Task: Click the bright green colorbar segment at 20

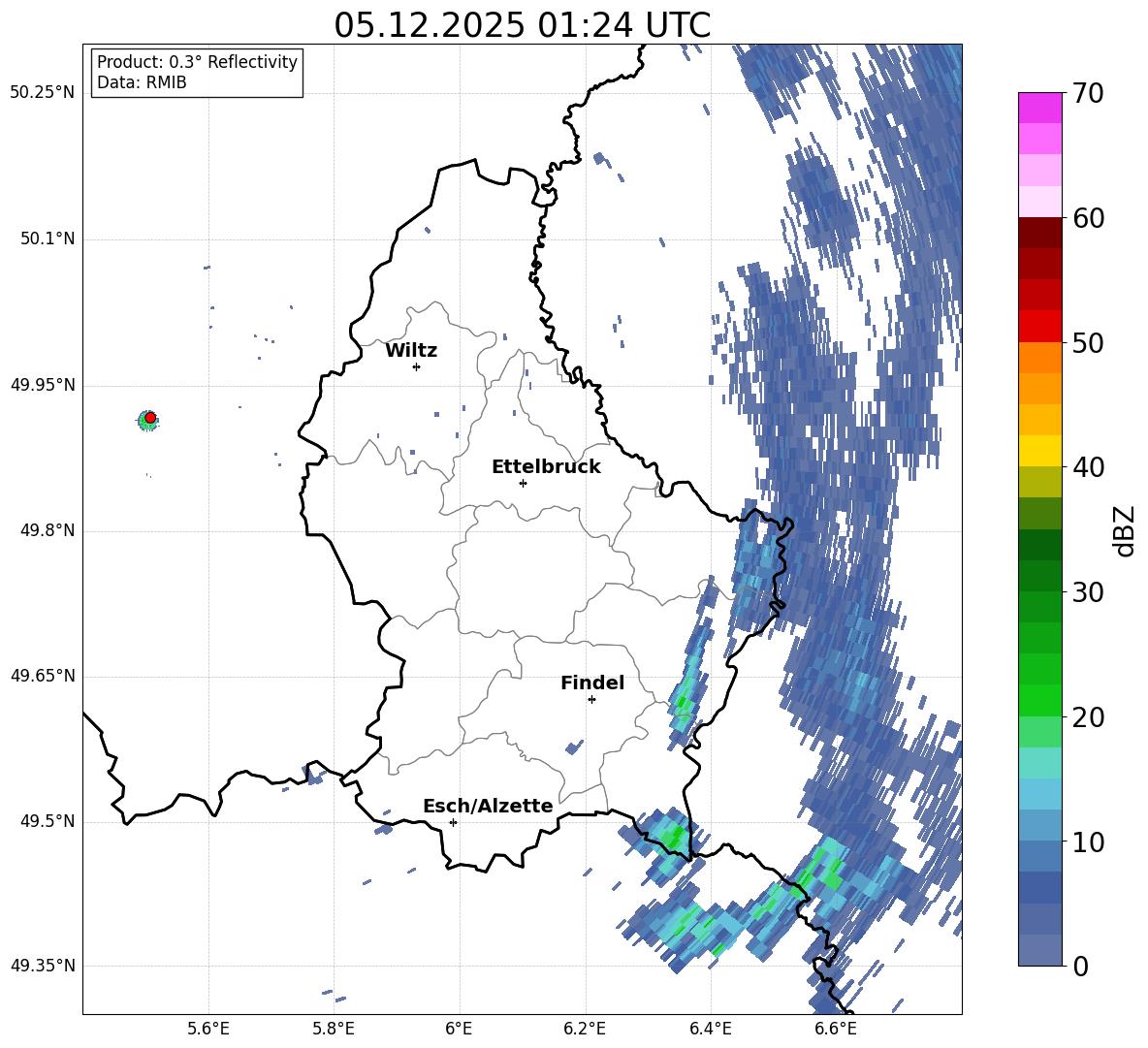Action: point(1039,700)
